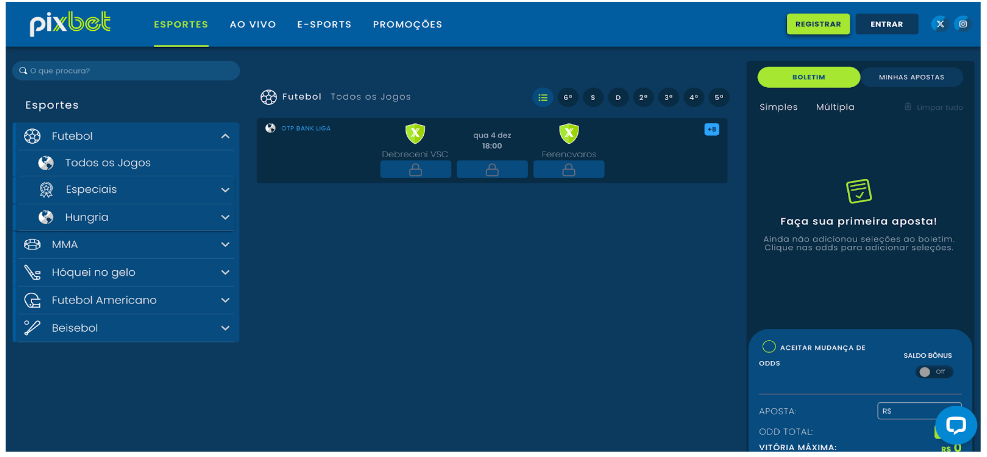Open the live chat support bubble
Image resolution: width=987 pixels, height=457 pixels.
956,426
